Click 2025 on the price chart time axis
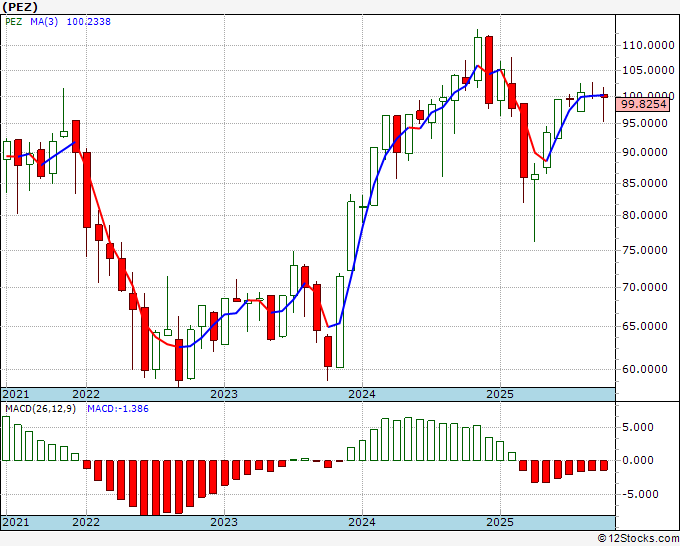The height and width of the screenshot is (546, 680). pyautogui.click(x=500, y=394)
